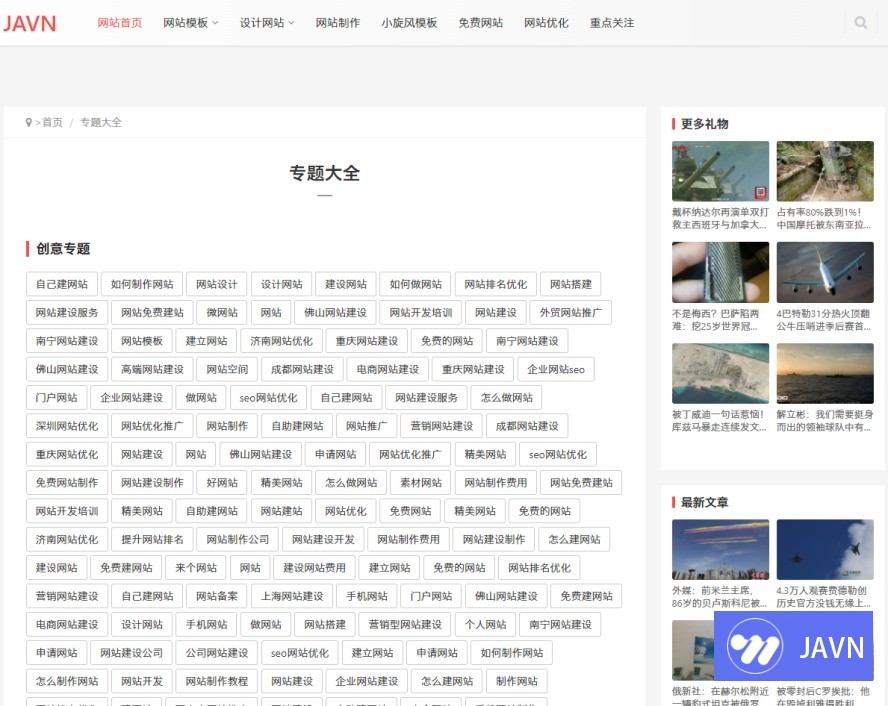The image size is (888, 706).
Task: Open article 4巴特勒31分热火顶翻公牛
Action: click(824, 320)
